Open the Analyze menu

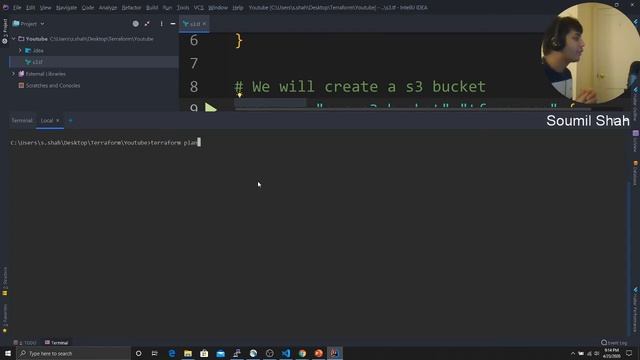[x=108, y=7]
